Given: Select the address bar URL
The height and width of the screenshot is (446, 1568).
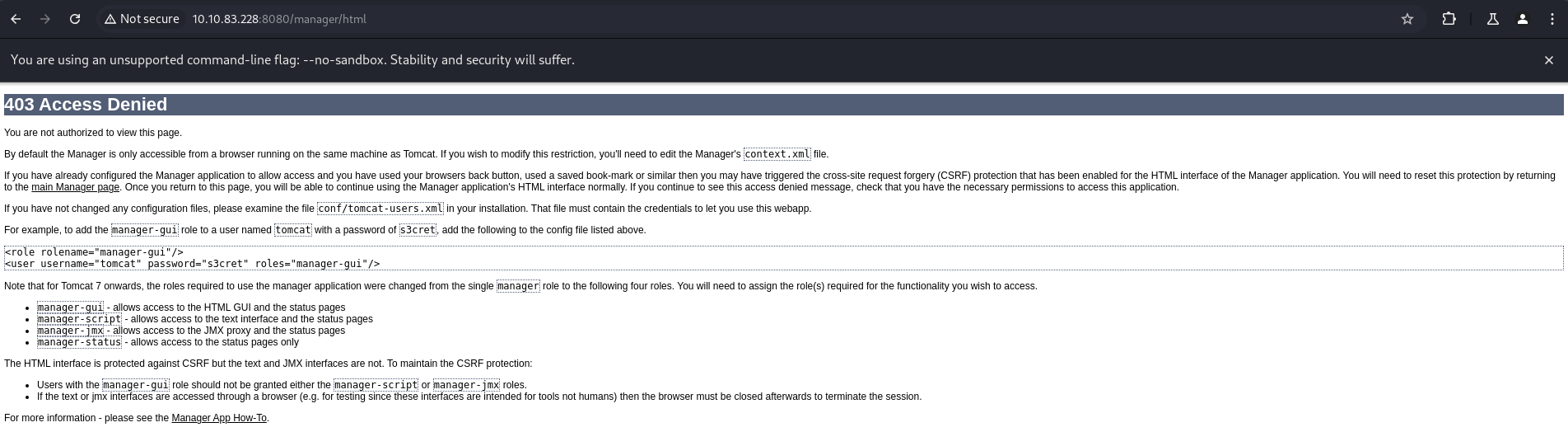Looking at the screenshot, I should pyautogui.click(x=279, y=19).
